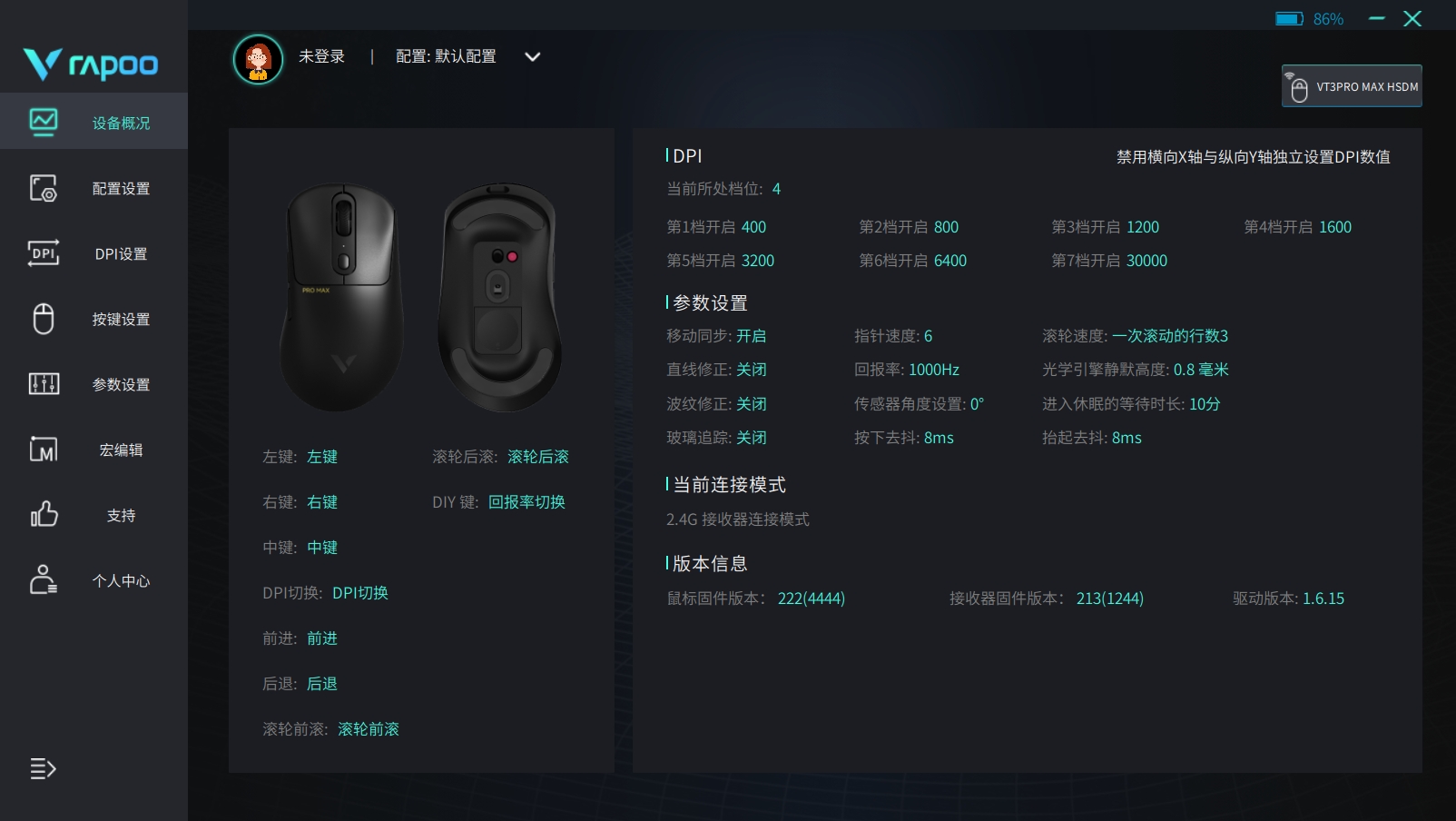Open the 个人中心 user icon

pos(44,579)
